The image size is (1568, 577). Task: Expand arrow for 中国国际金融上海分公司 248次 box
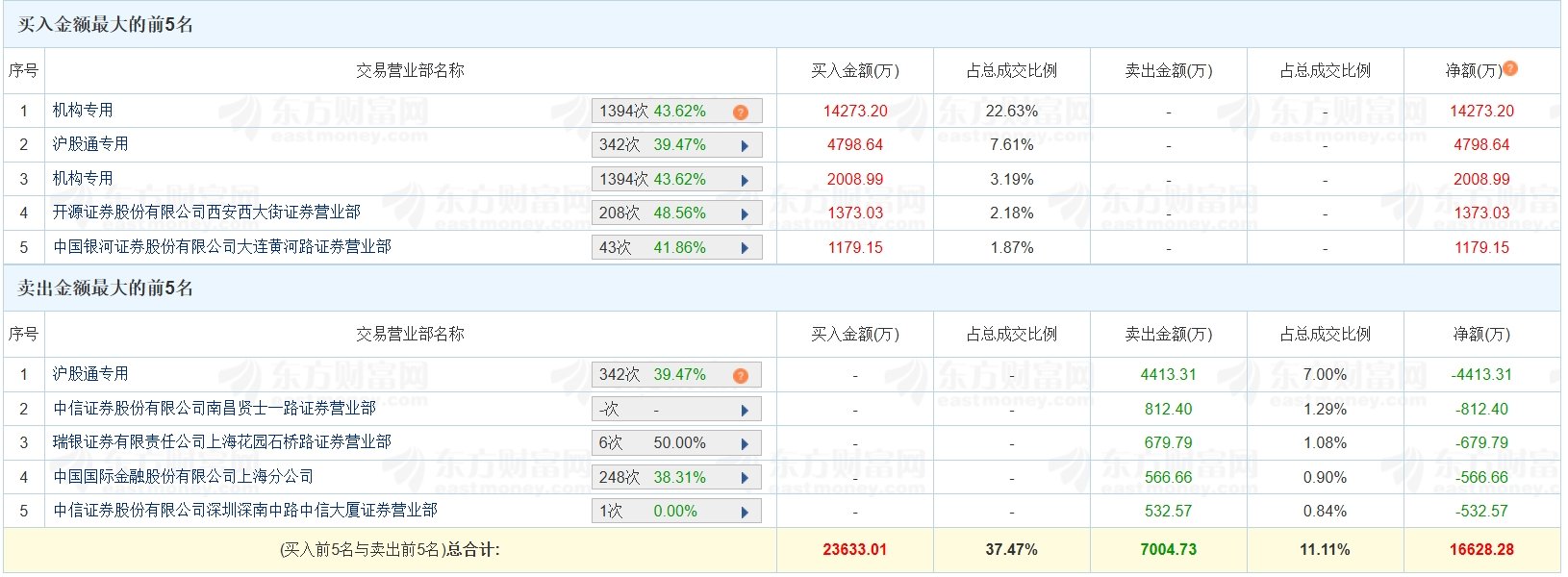pyautogui.click(x=745, y=478)
